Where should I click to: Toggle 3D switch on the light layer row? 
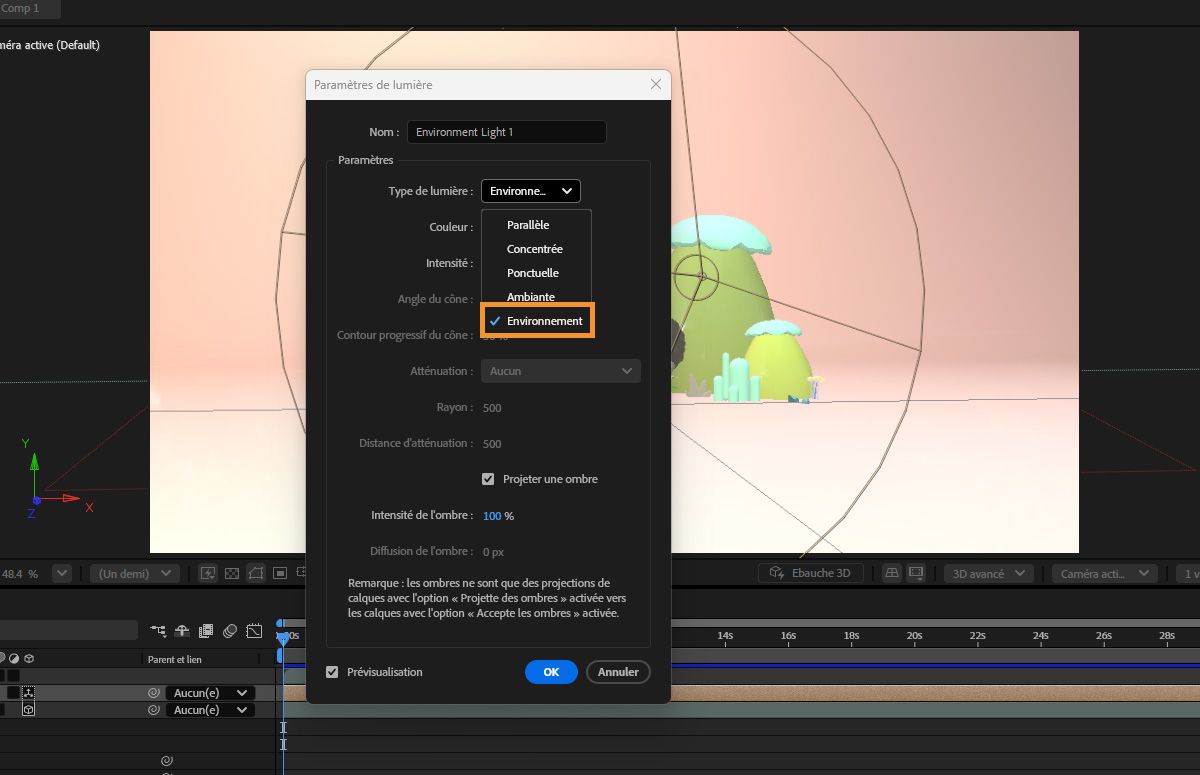pyautogui.click(x=28, y=693)
